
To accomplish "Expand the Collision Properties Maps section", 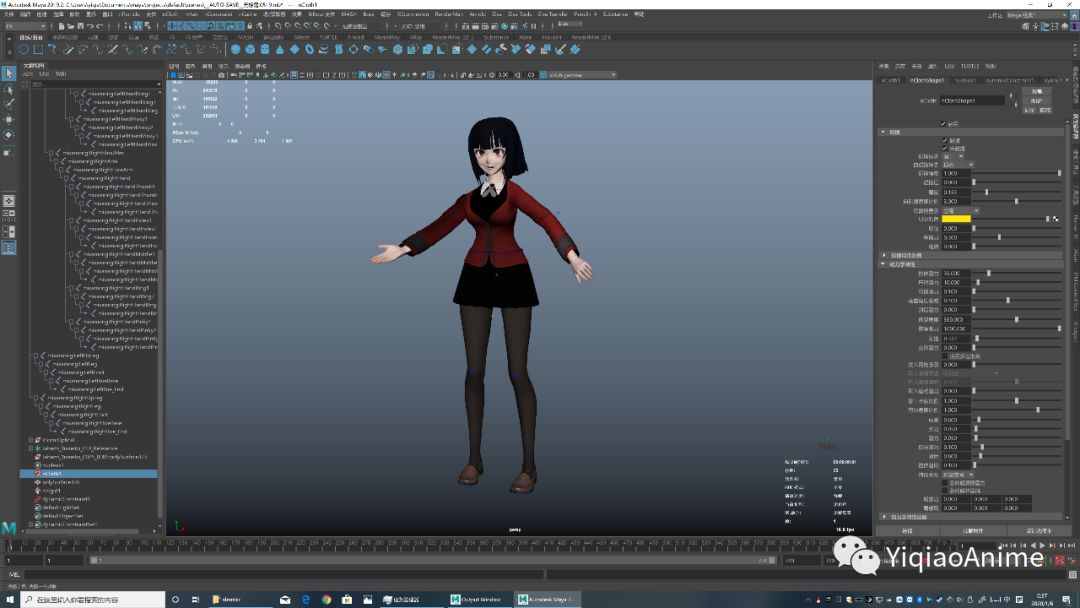I will [971, 255].
